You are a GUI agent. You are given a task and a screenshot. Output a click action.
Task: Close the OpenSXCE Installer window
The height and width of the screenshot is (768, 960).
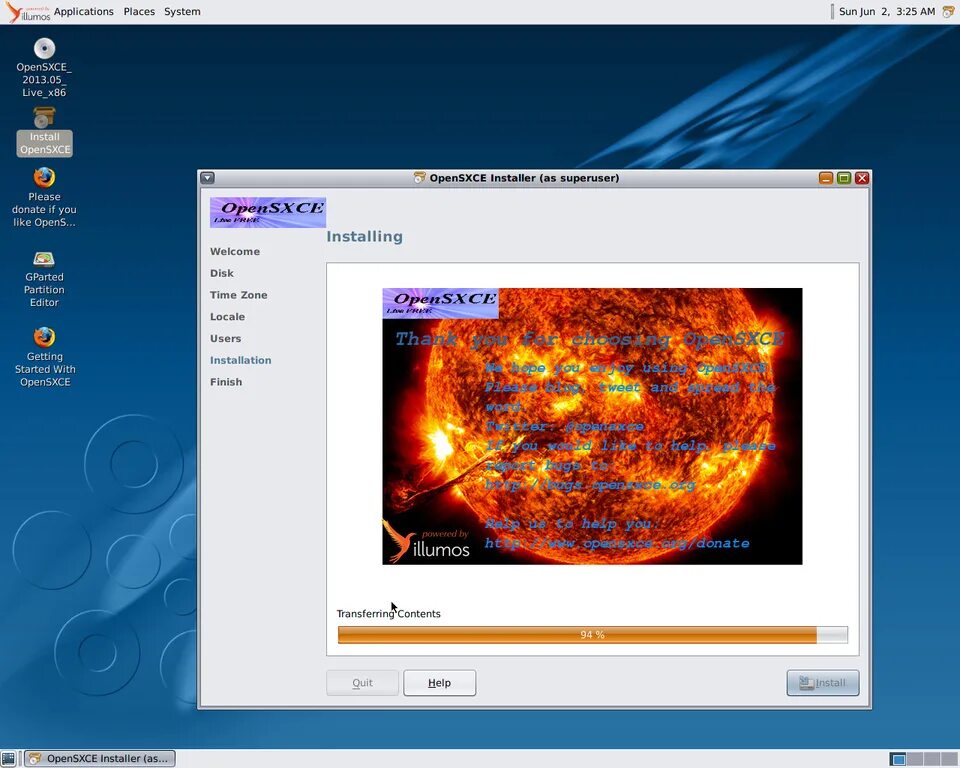point(862,178)
